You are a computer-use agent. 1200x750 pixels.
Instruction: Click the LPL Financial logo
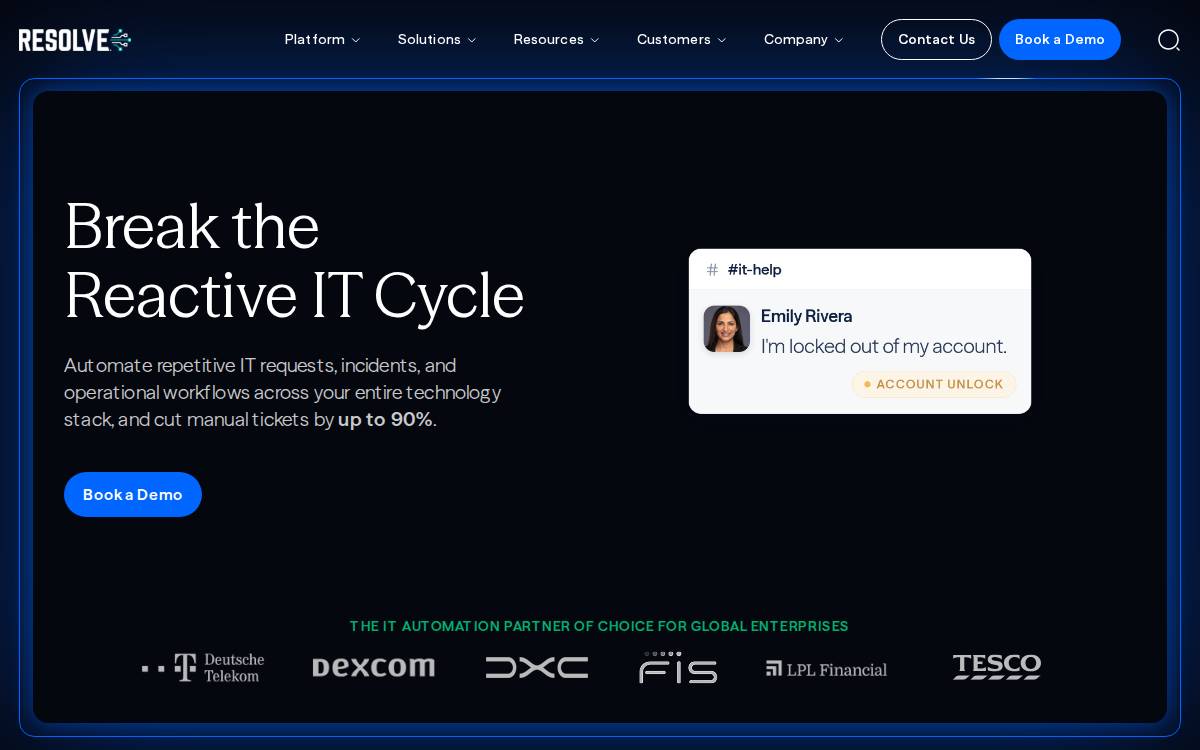827,669
